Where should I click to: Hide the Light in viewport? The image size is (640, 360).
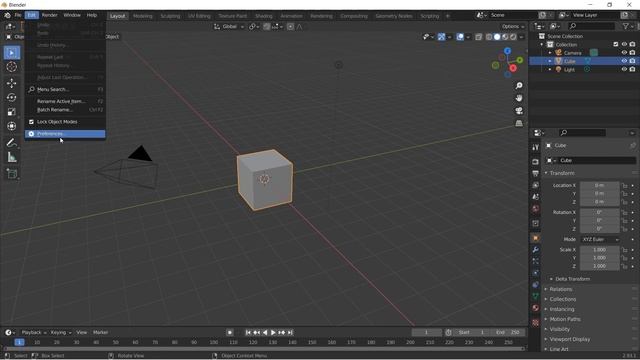[x=624, y=69]
